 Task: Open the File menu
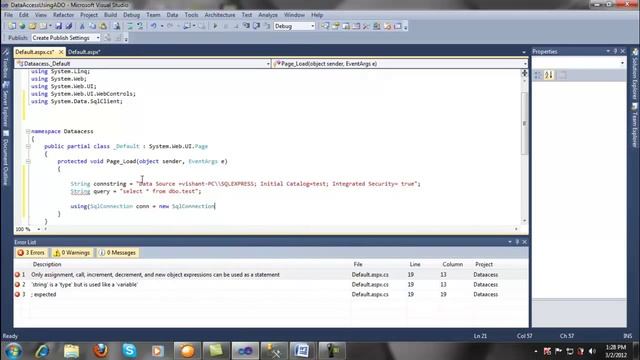pyautogui.click(x=8, y=15)
